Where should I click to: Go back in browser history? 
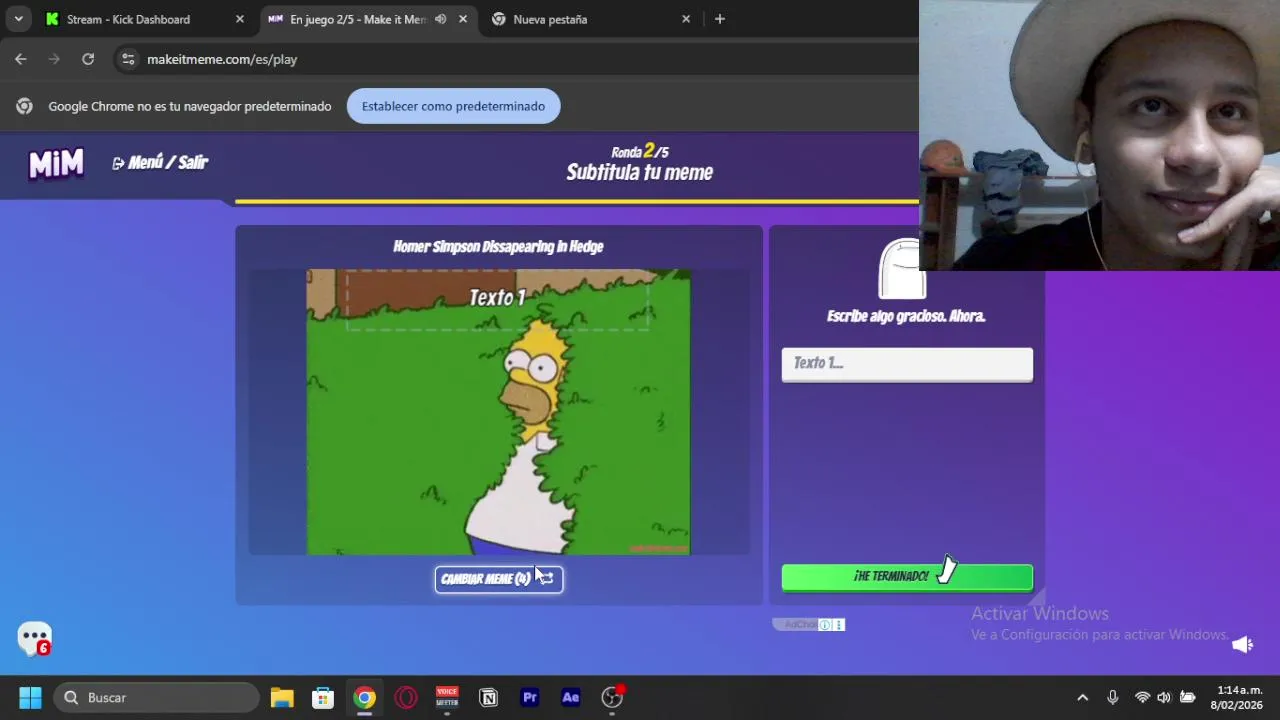(21, 59)
